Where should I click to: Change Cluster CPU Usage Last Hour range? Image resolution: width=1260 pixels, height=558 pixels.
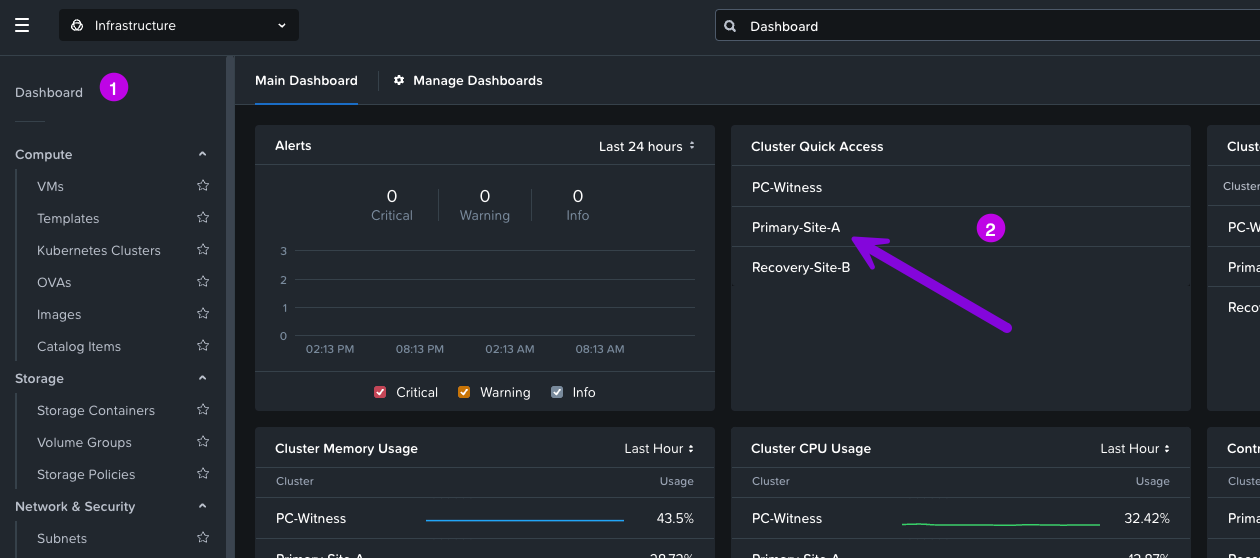pyautogui.click(x=1135, y=448)
